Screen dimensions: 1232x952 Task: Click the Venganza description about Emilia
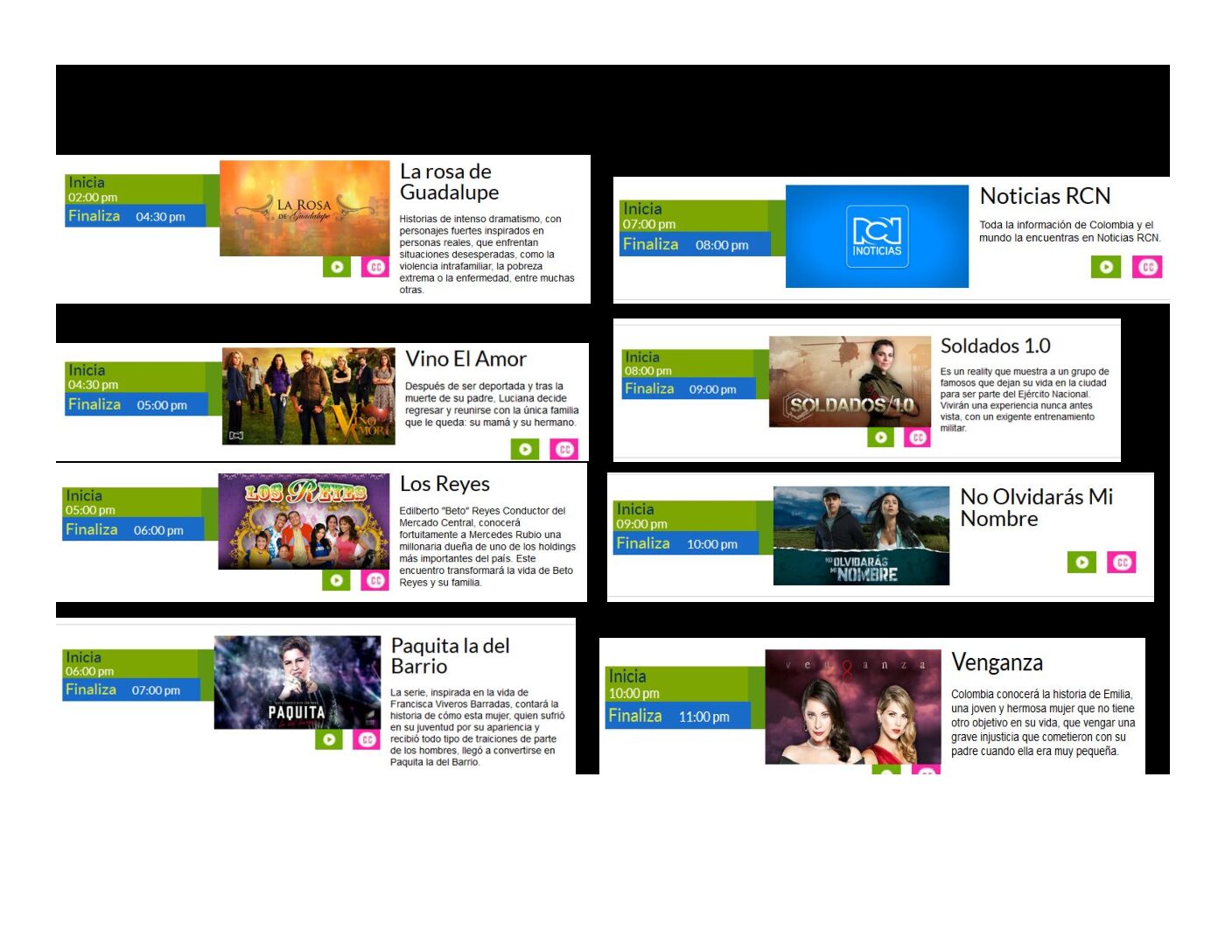pyautogui.click(x=1043, y=723)
